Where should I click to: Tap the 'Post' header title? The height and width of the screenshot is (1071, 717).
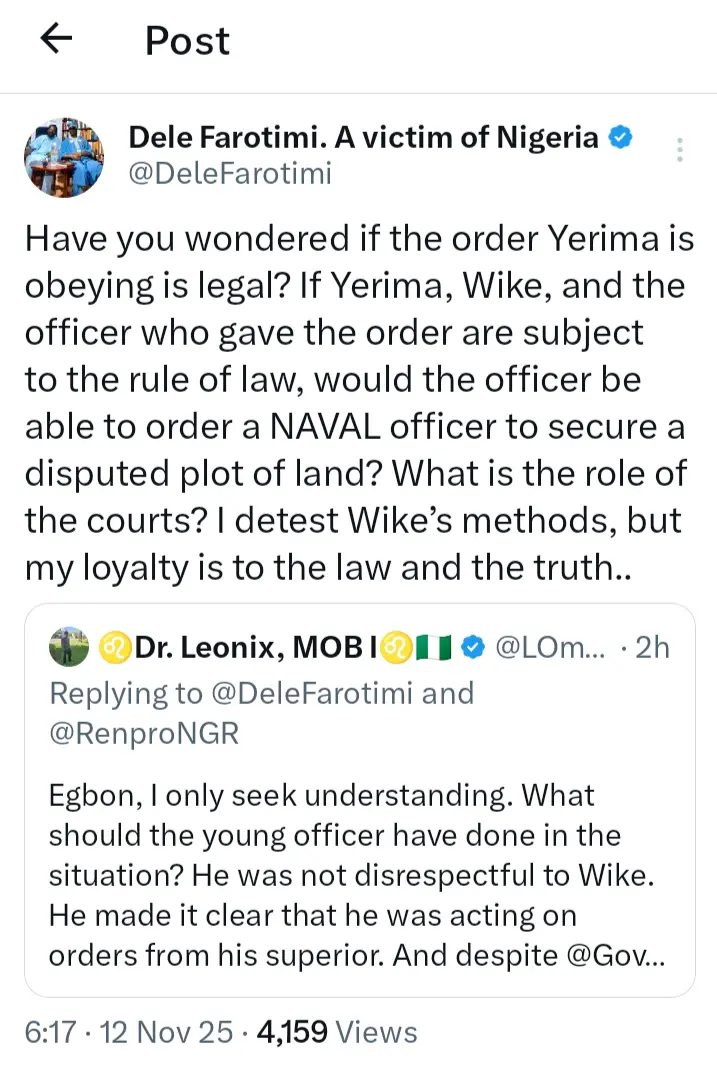[x=187, y=40]
